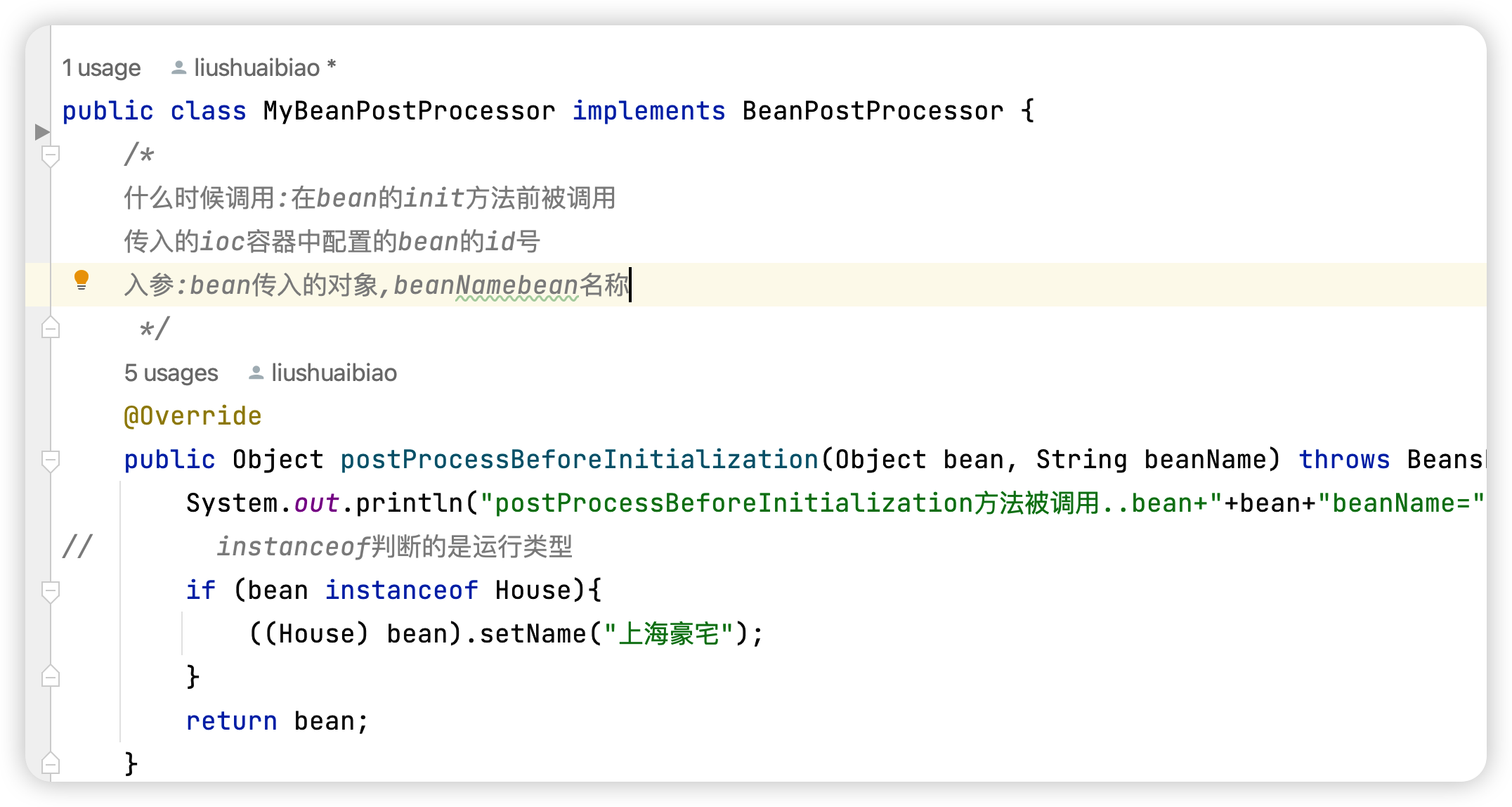Click the BeanPostProcessor interface name
The width and height of the screenshot is (1512, 807).
[x=873, y=111]
